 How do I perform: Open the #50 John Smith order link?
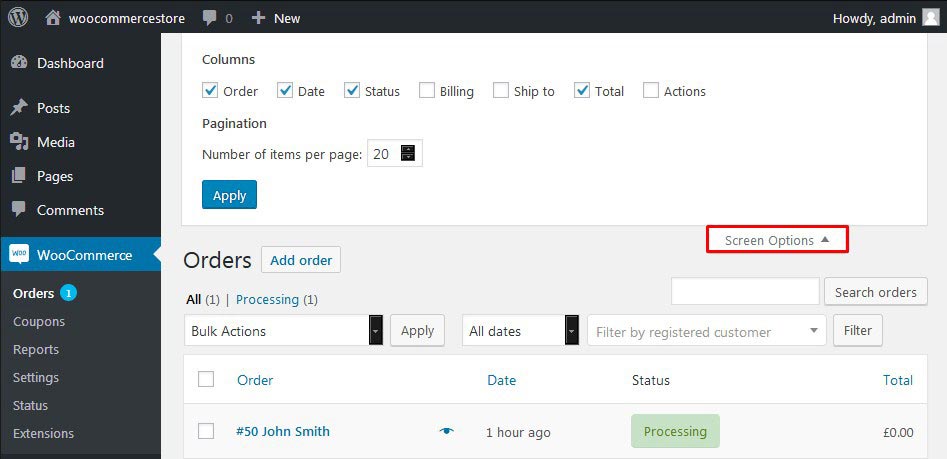pos(283,431)
